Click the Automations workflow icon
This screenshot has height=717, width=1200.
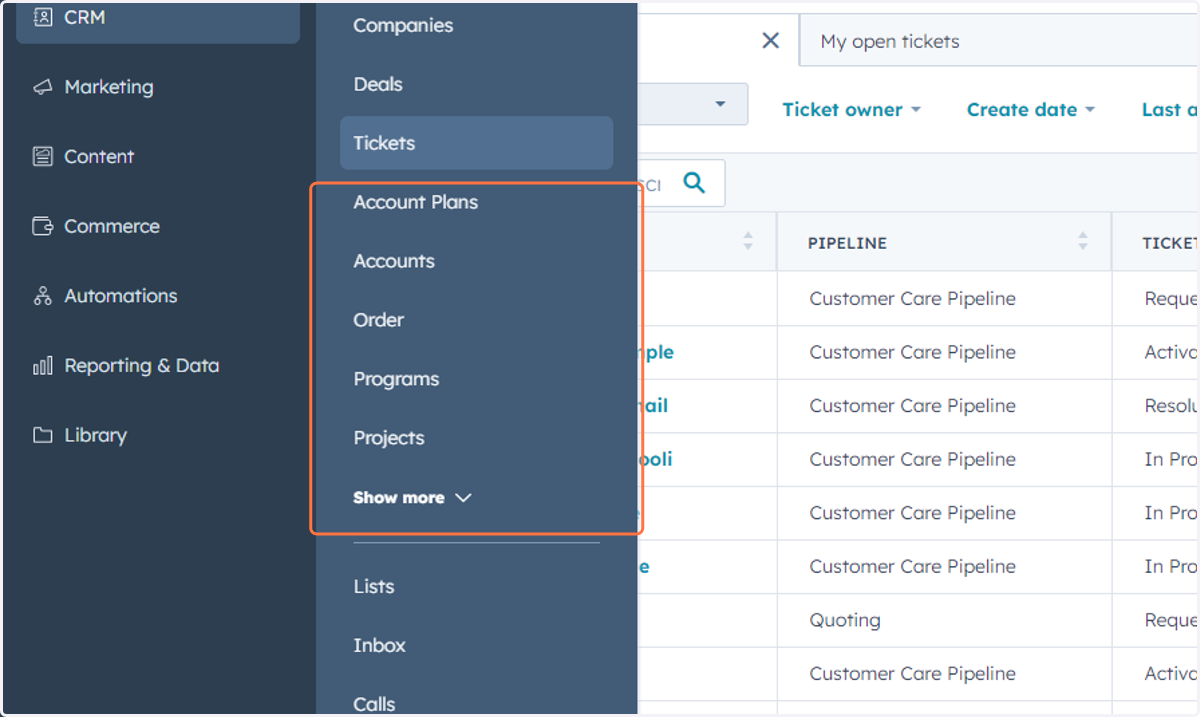point(42,296)
